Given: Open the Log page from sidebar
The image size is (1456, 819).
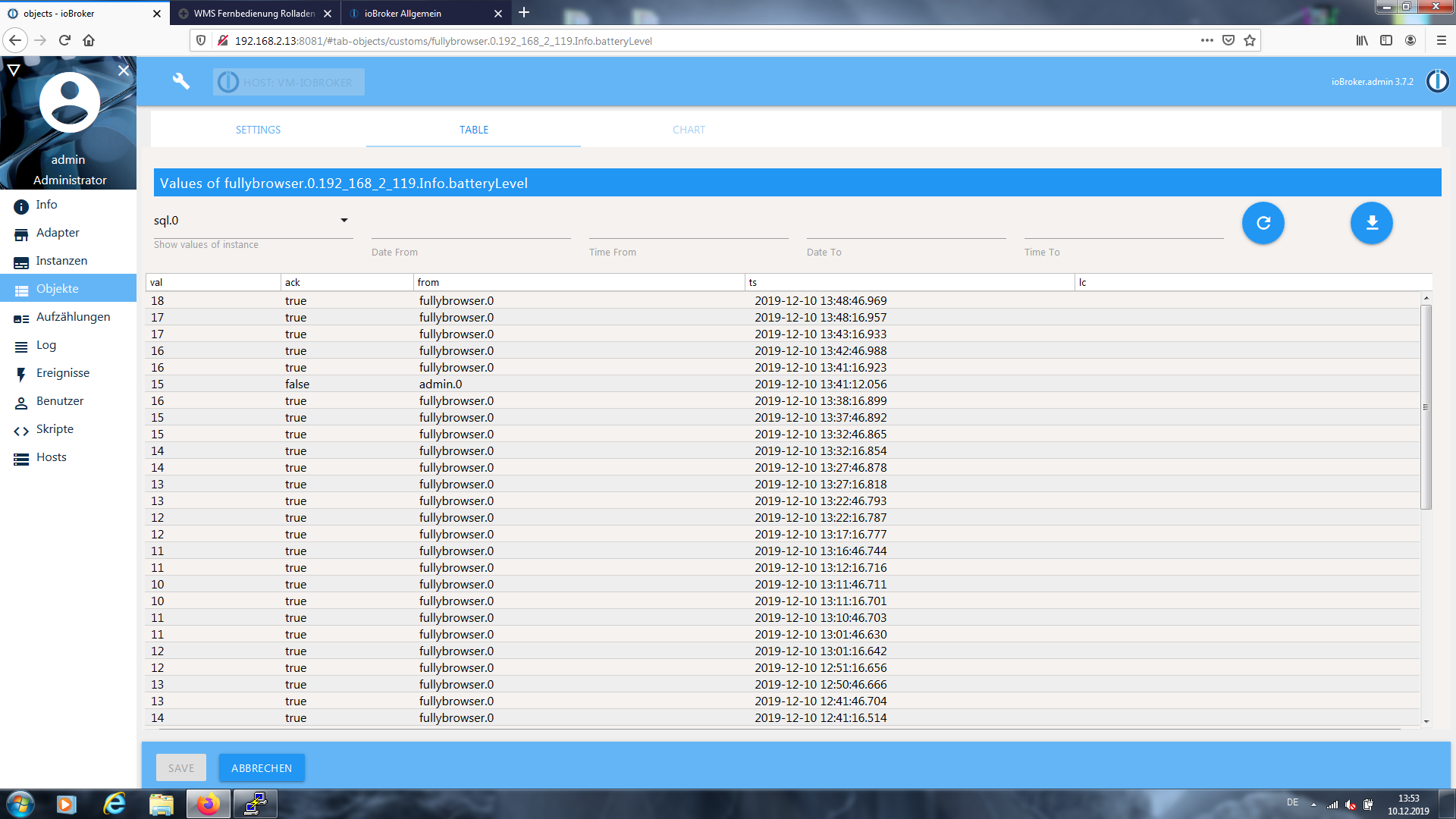Looking at the screenshot, I should 45,345.
